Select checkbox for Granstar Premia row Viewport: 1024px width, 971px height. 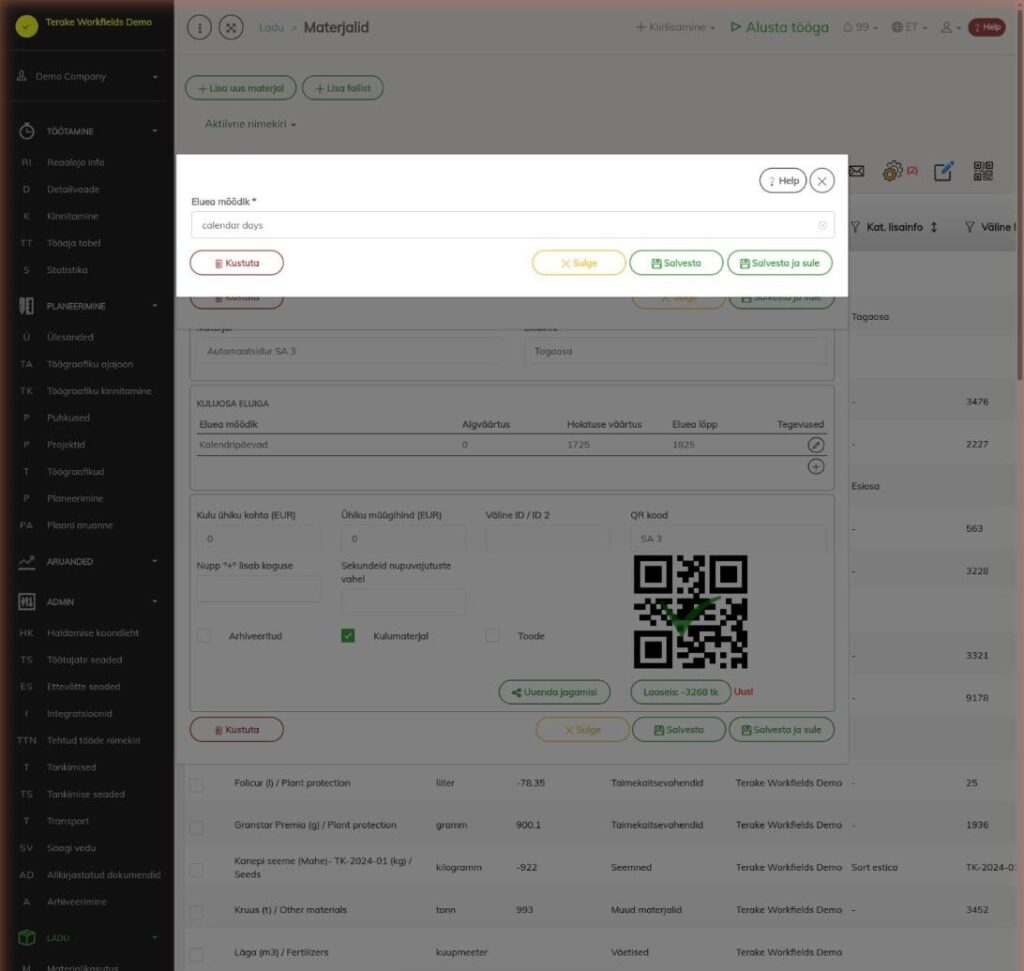tap(196, 827)
